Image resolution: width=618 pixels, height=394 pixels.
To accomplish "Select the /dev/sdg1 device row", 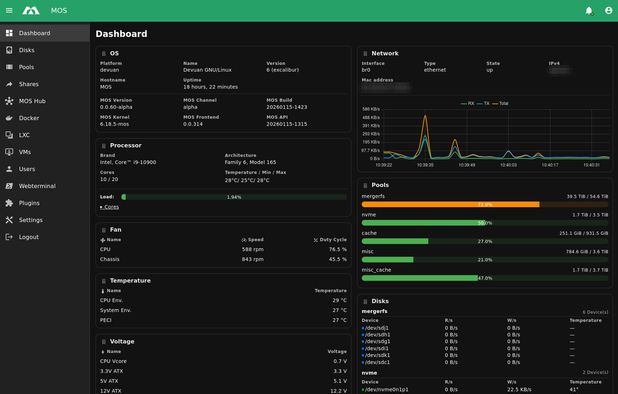I will pos(485,342).
